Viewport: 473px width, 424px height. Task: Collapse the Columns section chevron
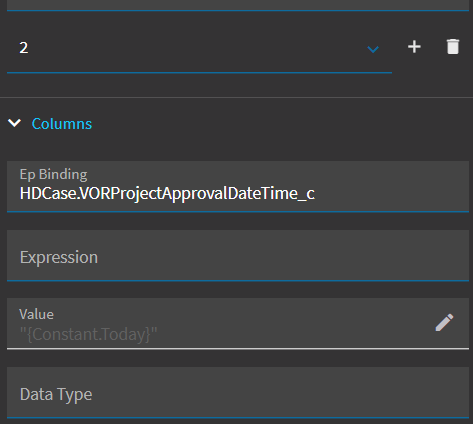tap(14, 123)
